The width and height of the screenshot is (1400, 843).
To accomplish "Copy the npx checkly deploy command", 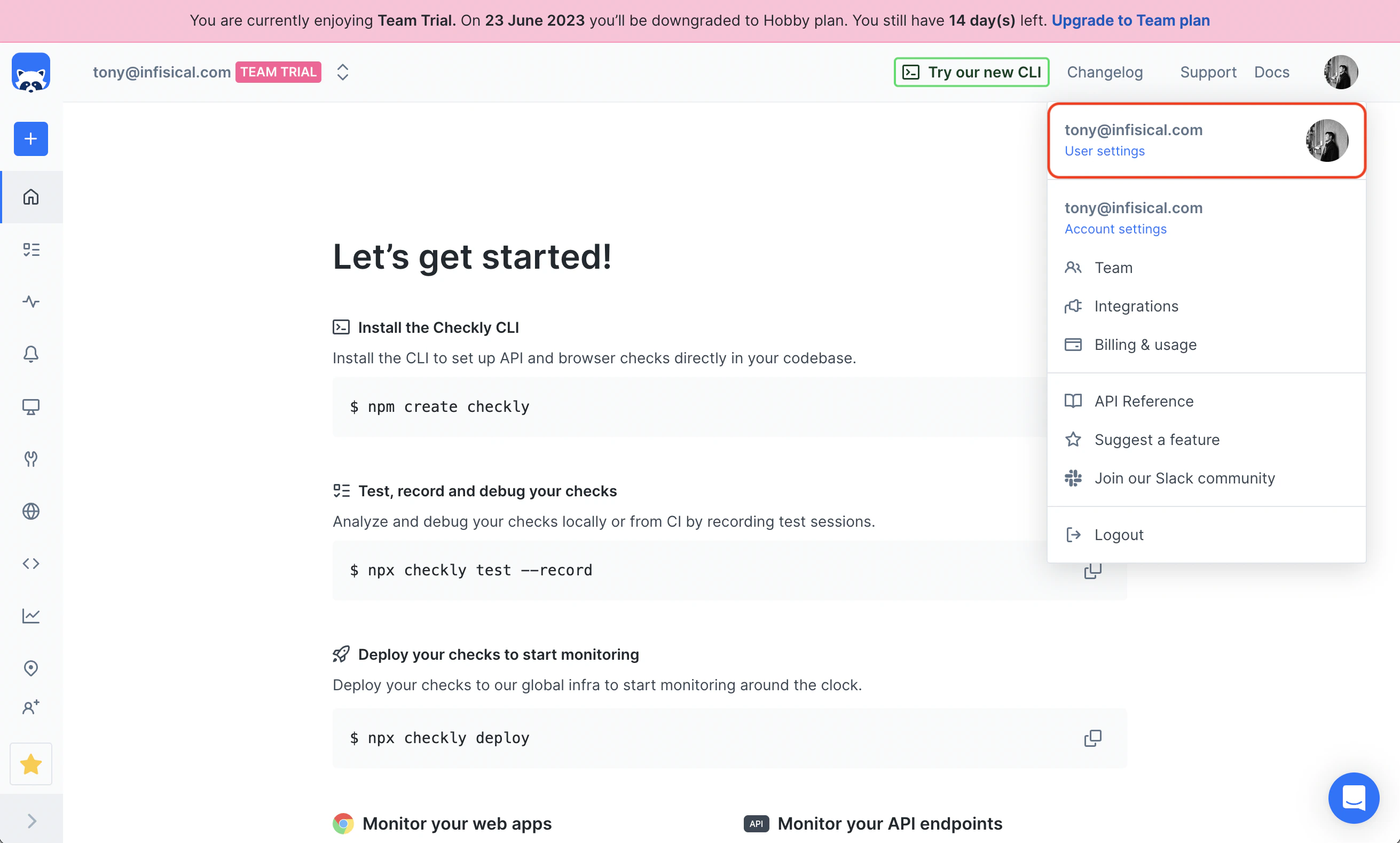I will 1092,738.
